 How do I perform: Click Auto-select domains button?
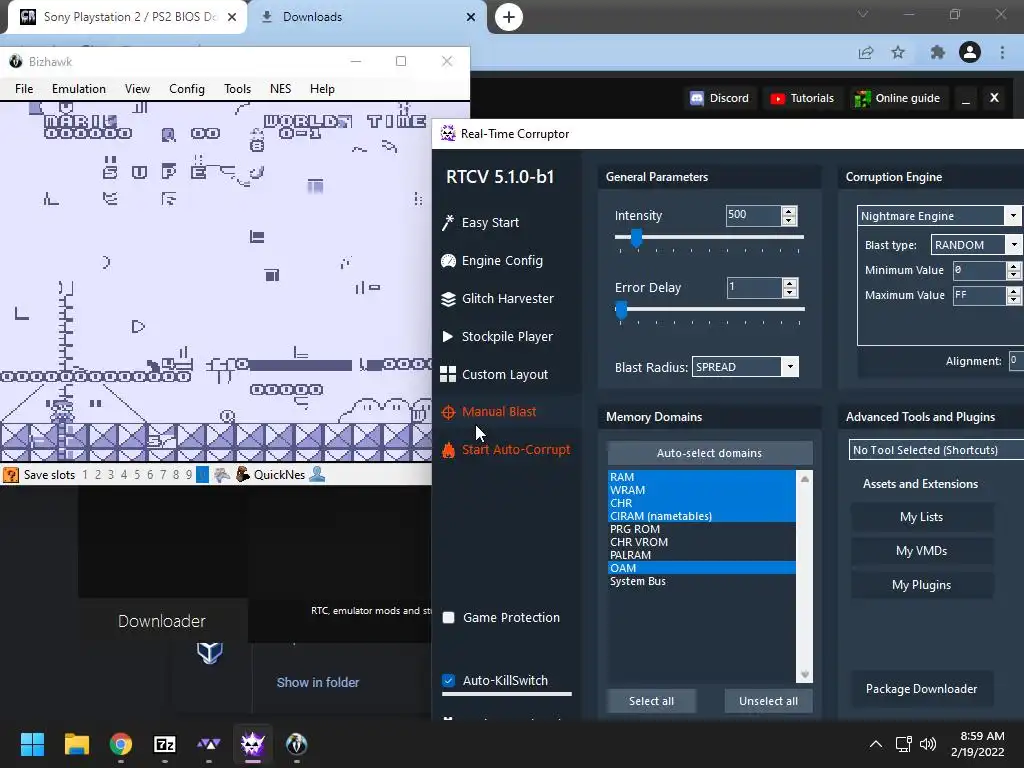point(709,453)
